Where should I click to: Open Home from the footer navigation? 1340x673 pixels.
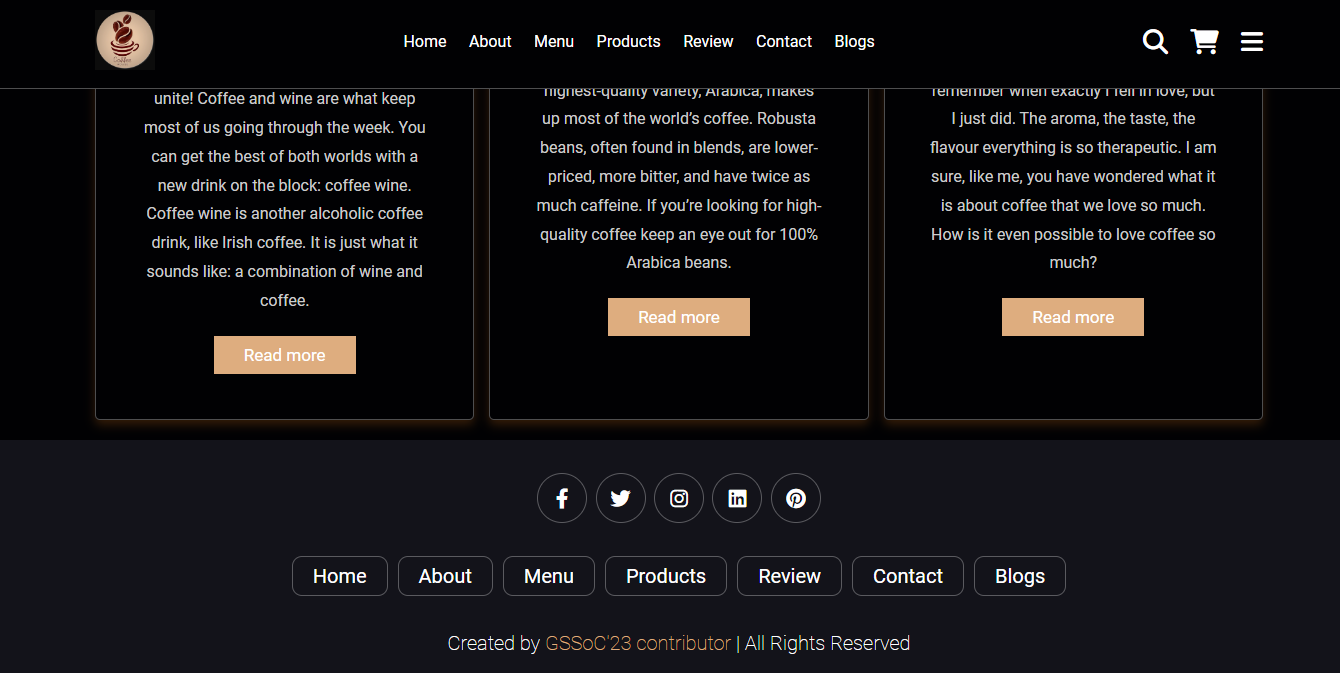point(339,576)
